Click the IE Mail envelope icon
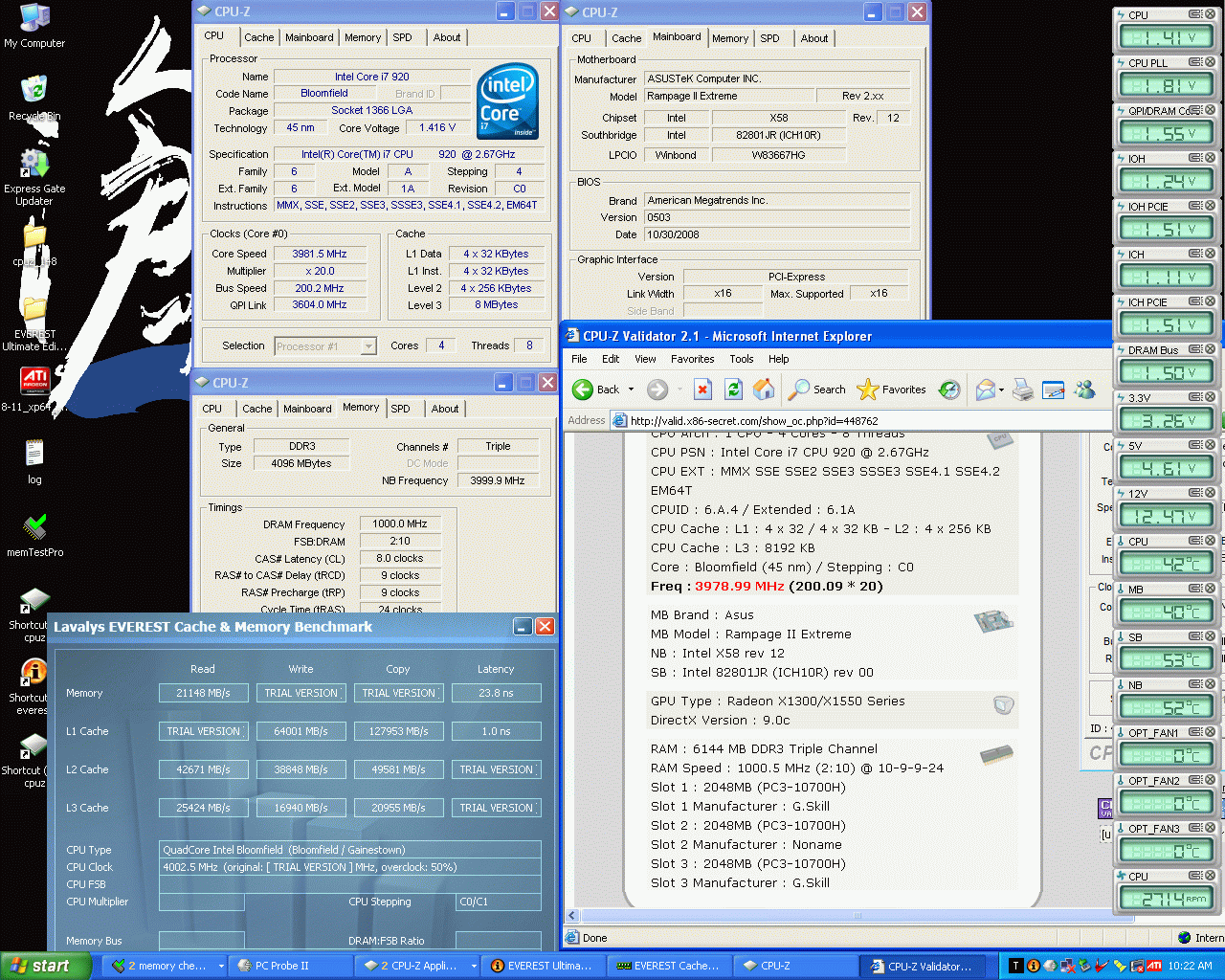1225x980 pixels. coord(985,390)
